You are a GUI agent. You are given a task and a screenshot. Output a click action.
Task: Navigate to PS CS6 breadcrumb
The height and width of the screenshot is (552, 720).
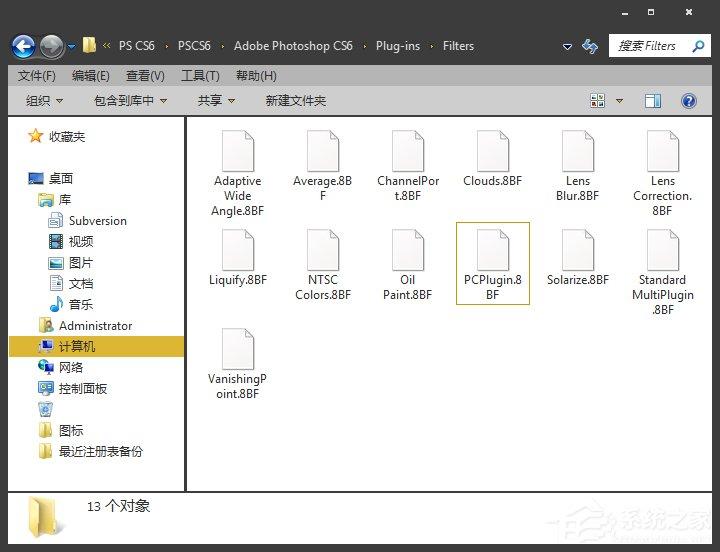[136, 46]
